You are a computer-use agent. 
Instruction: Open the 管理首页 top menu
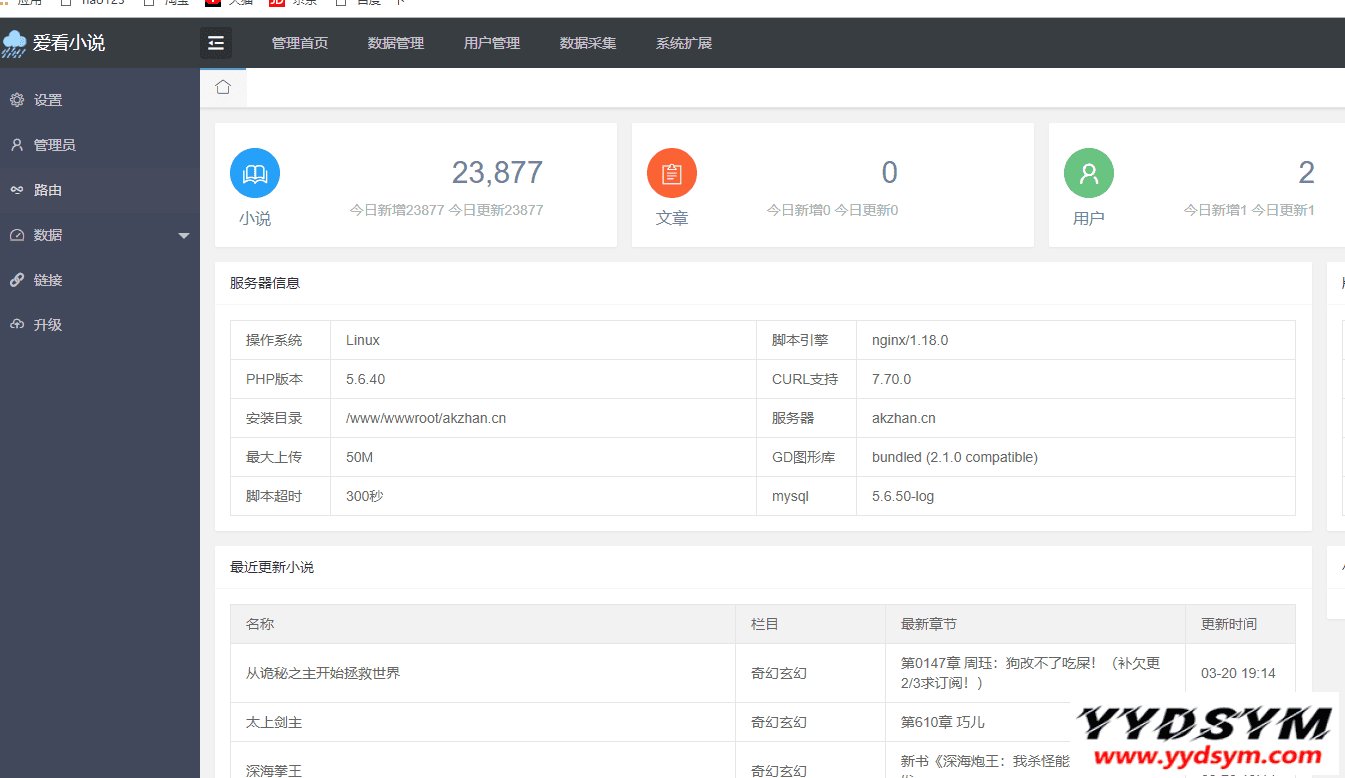click(300, 43)
